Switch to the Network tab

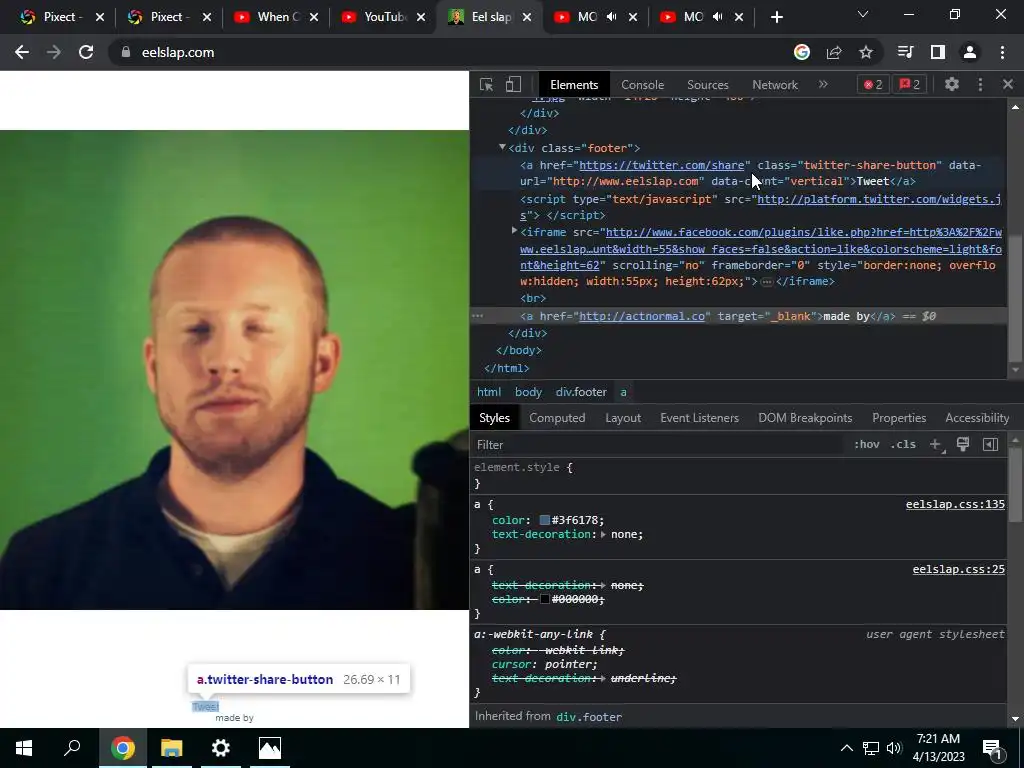point(775,84)
